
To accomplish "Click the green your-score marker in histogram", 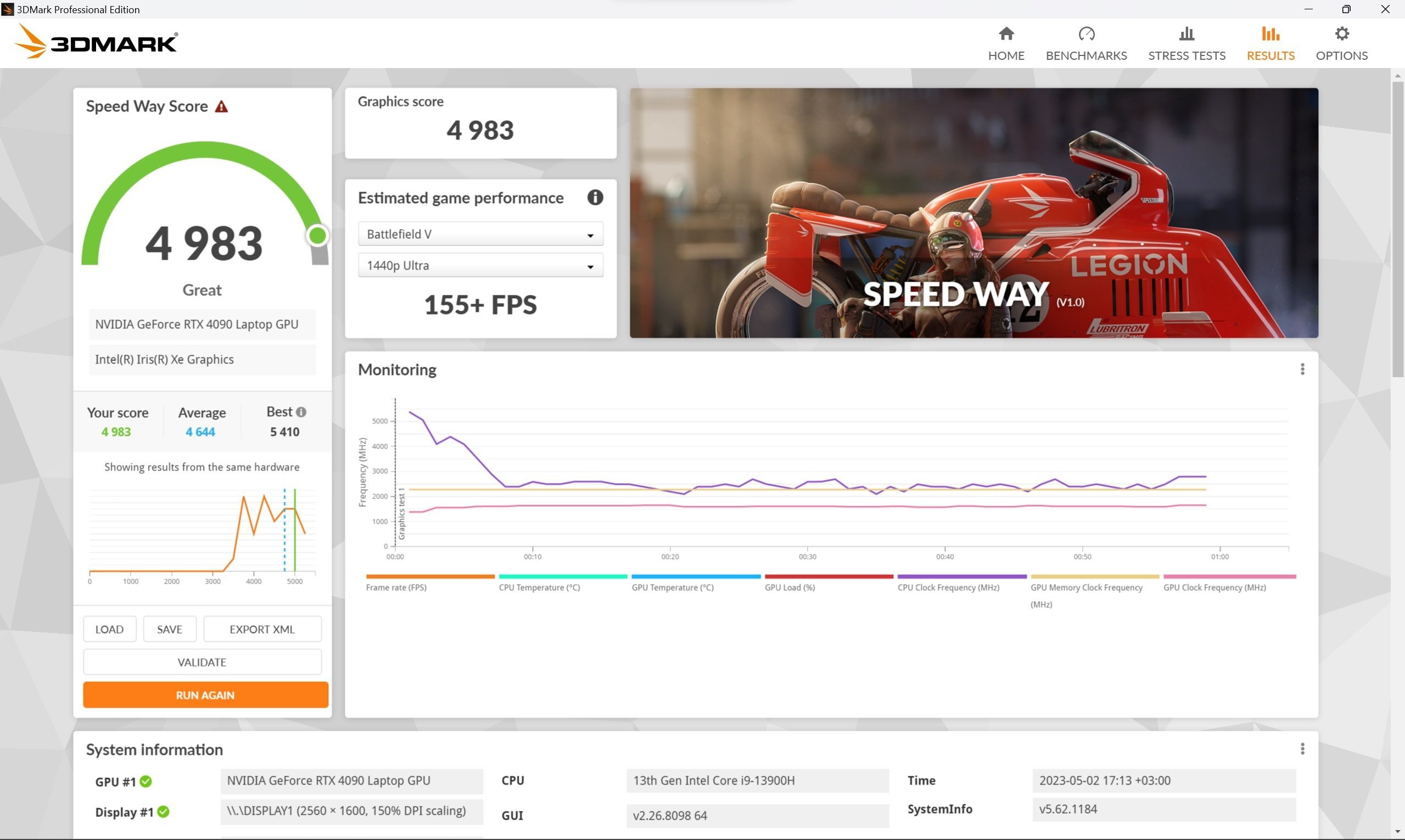I will point(295,530).
